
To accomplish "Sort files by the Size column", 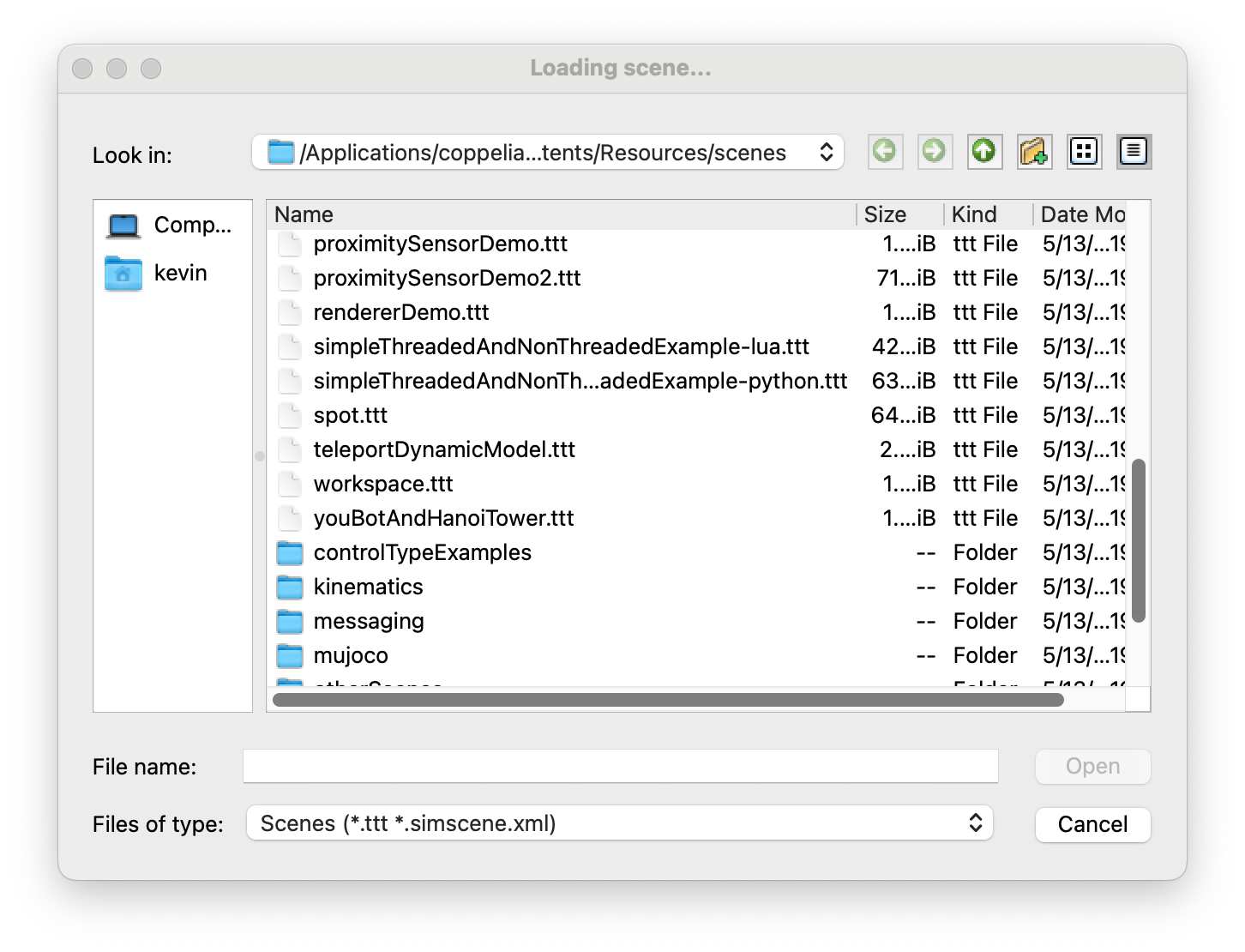I will click(899, 214).
